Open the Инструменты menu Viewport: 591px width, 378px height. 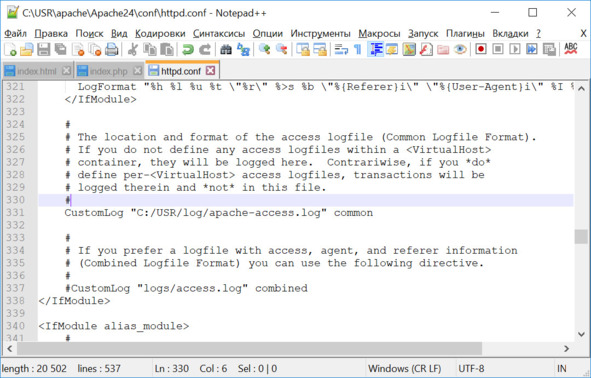point(320,34)
